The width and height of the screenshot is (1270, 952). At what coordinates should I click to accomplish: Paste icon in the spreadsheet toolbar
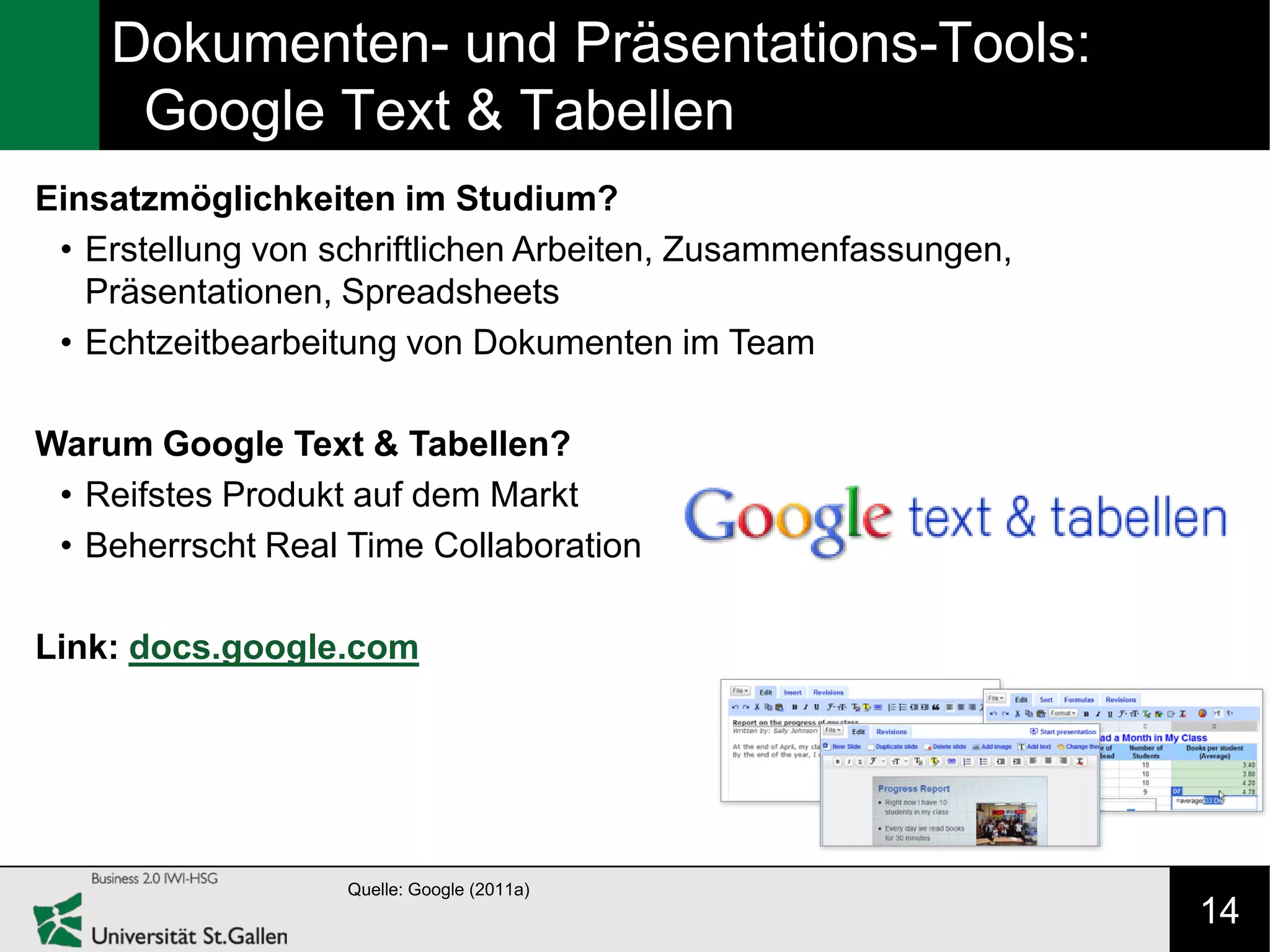click(x=1041, y=714)
